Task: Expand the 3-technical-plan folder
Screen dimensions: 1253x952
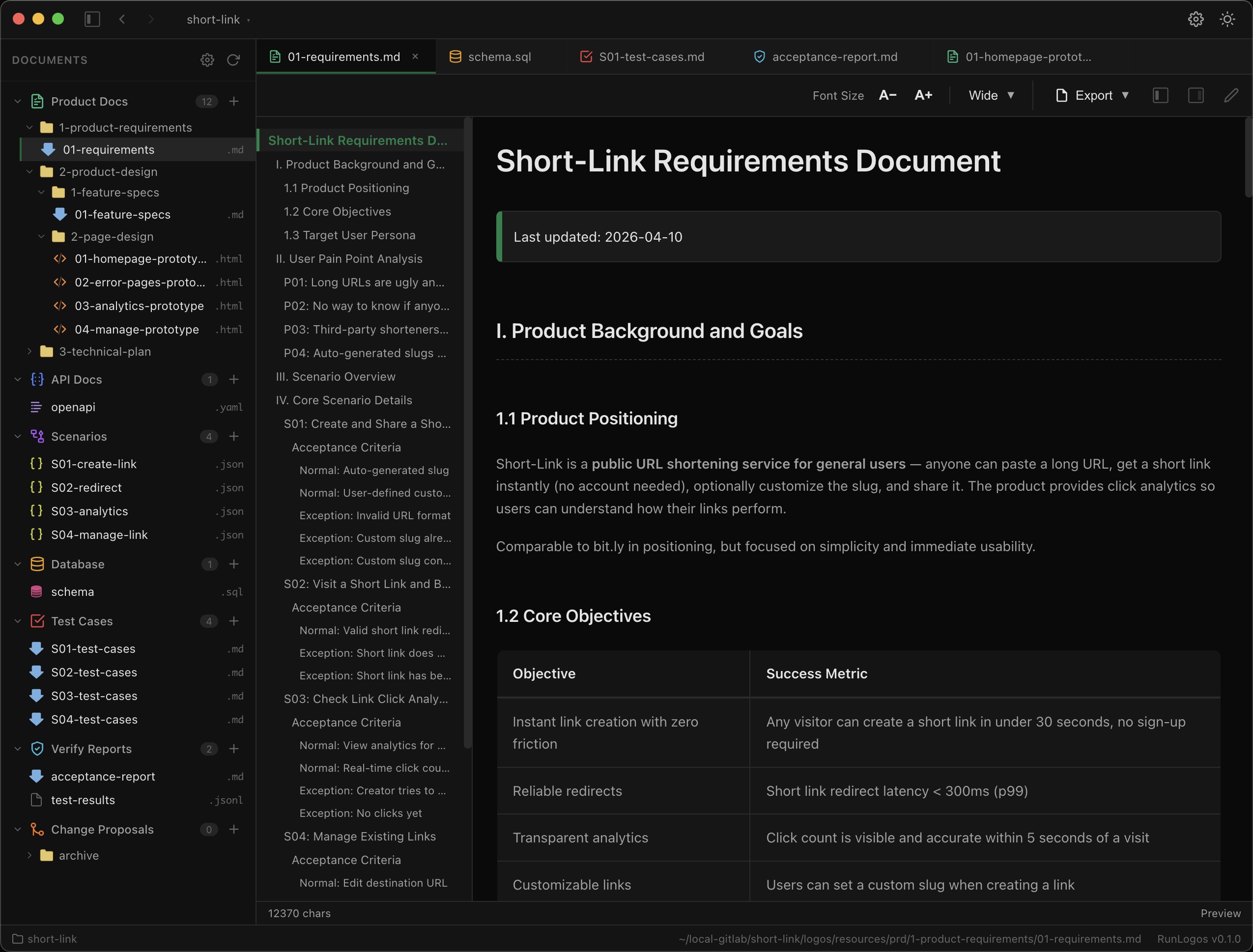Action: coord(29,351)
